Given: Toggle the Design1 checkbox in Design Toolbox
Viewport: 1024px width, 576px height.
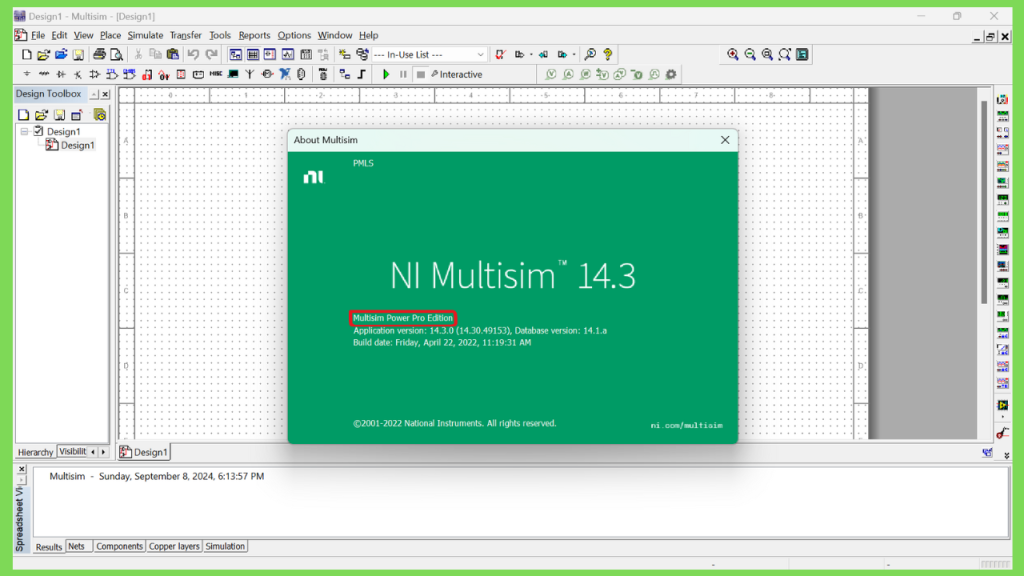Looking at the screenshot, I should click(x=39, y=131).
